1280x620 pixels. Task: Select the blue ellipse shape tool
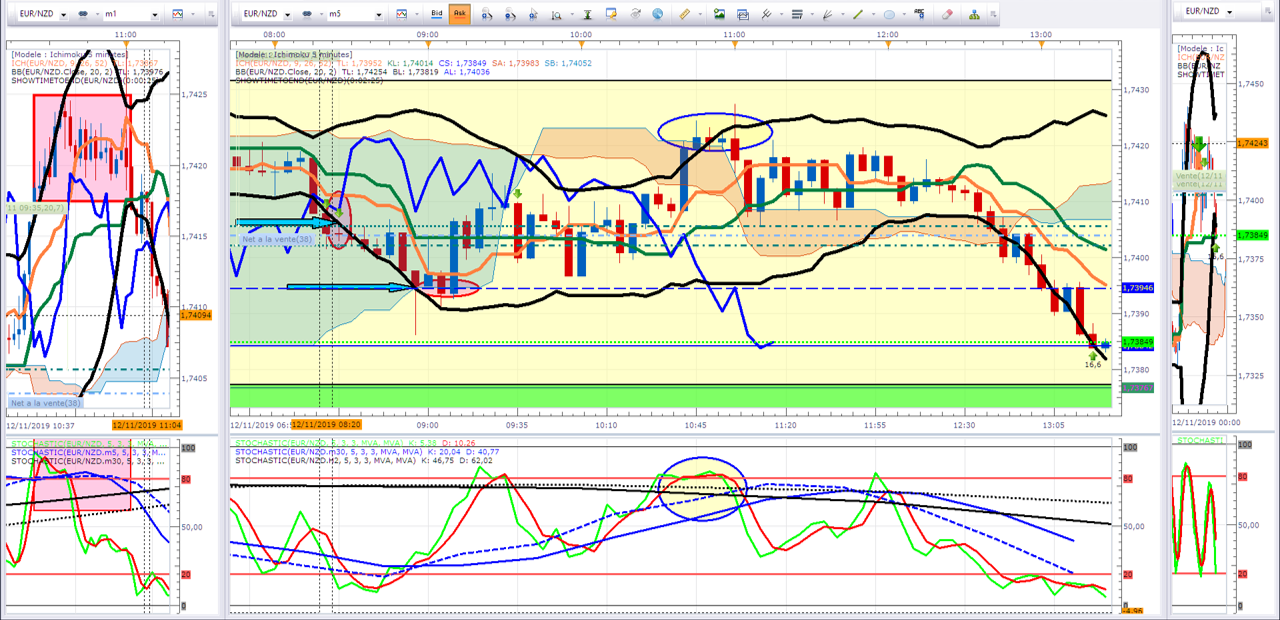889,14
